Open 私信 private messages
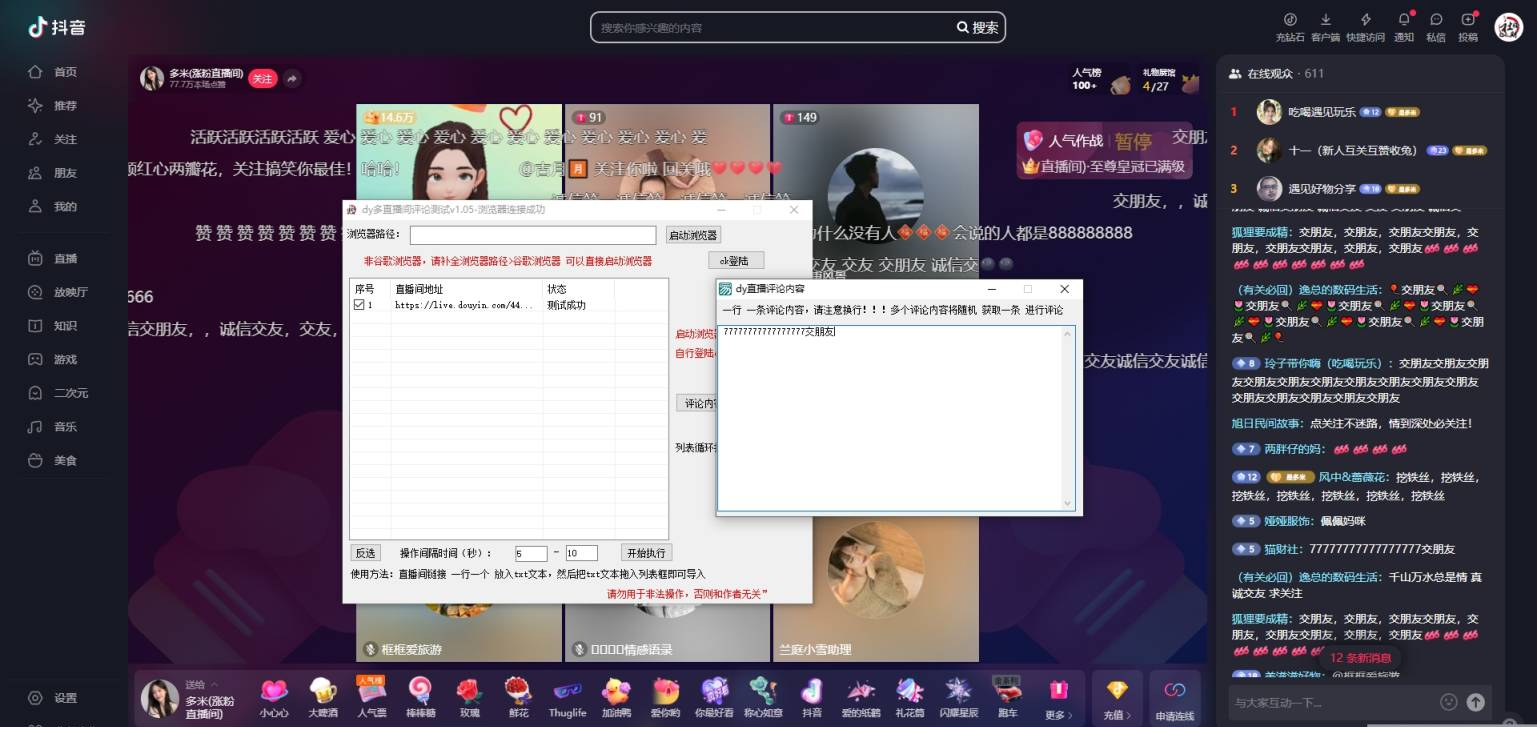 pos(1436,19)
